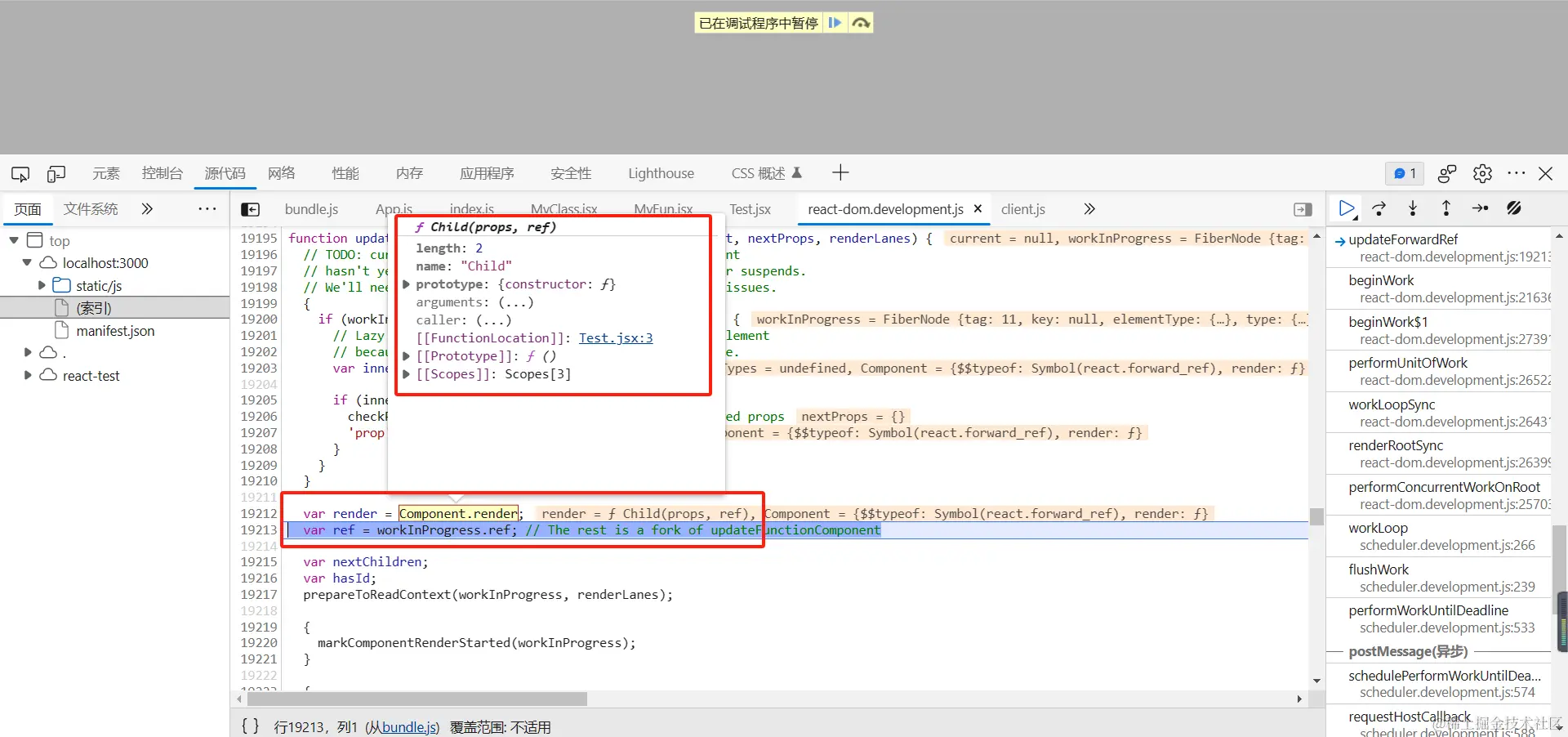The width and height of the screenshot is (1568, 737).
Task: Select react-dom.development.js file tab
Action: click(885, 209)
